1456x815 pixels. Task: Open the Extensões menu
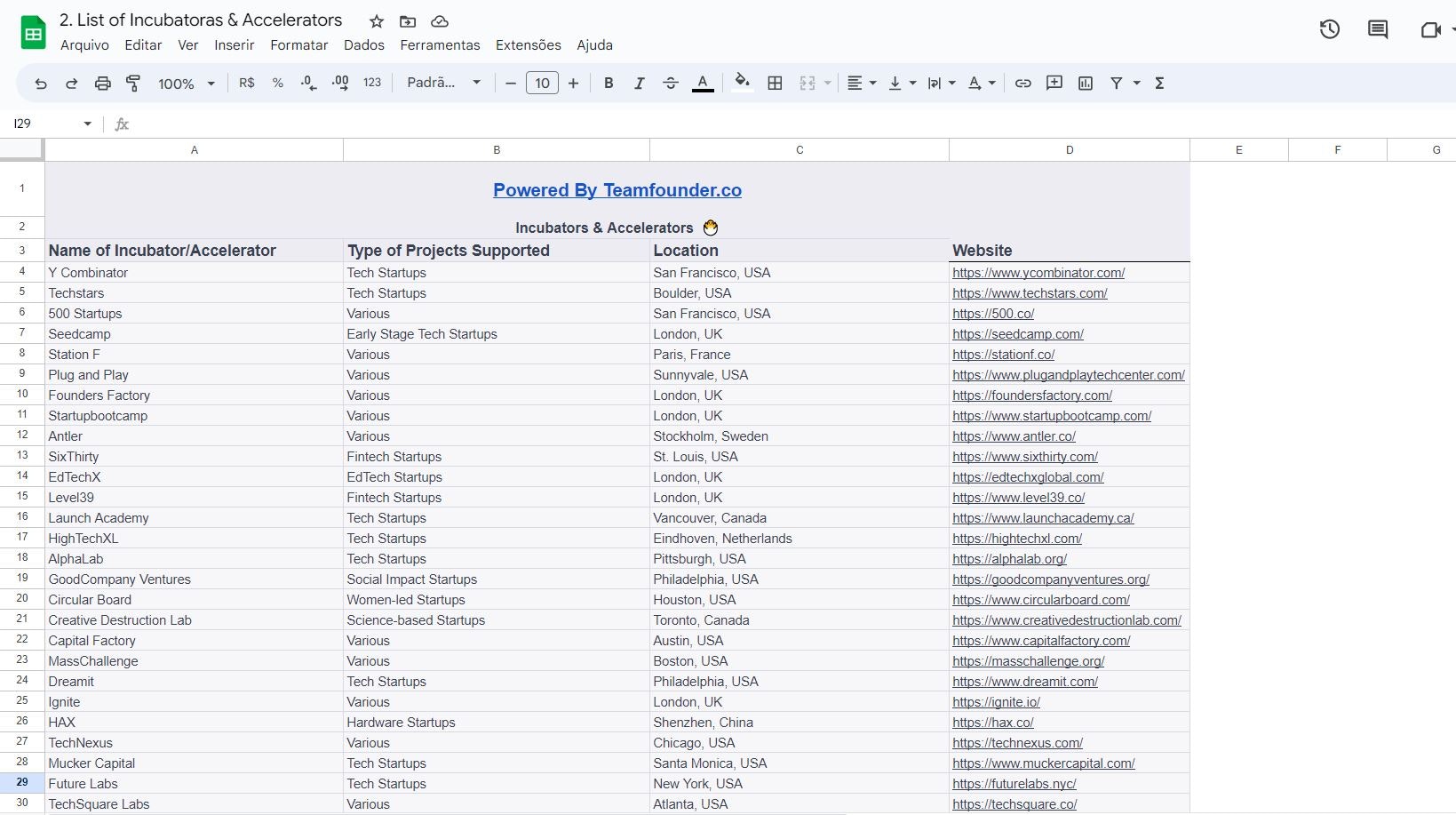[x=529, y=45]
